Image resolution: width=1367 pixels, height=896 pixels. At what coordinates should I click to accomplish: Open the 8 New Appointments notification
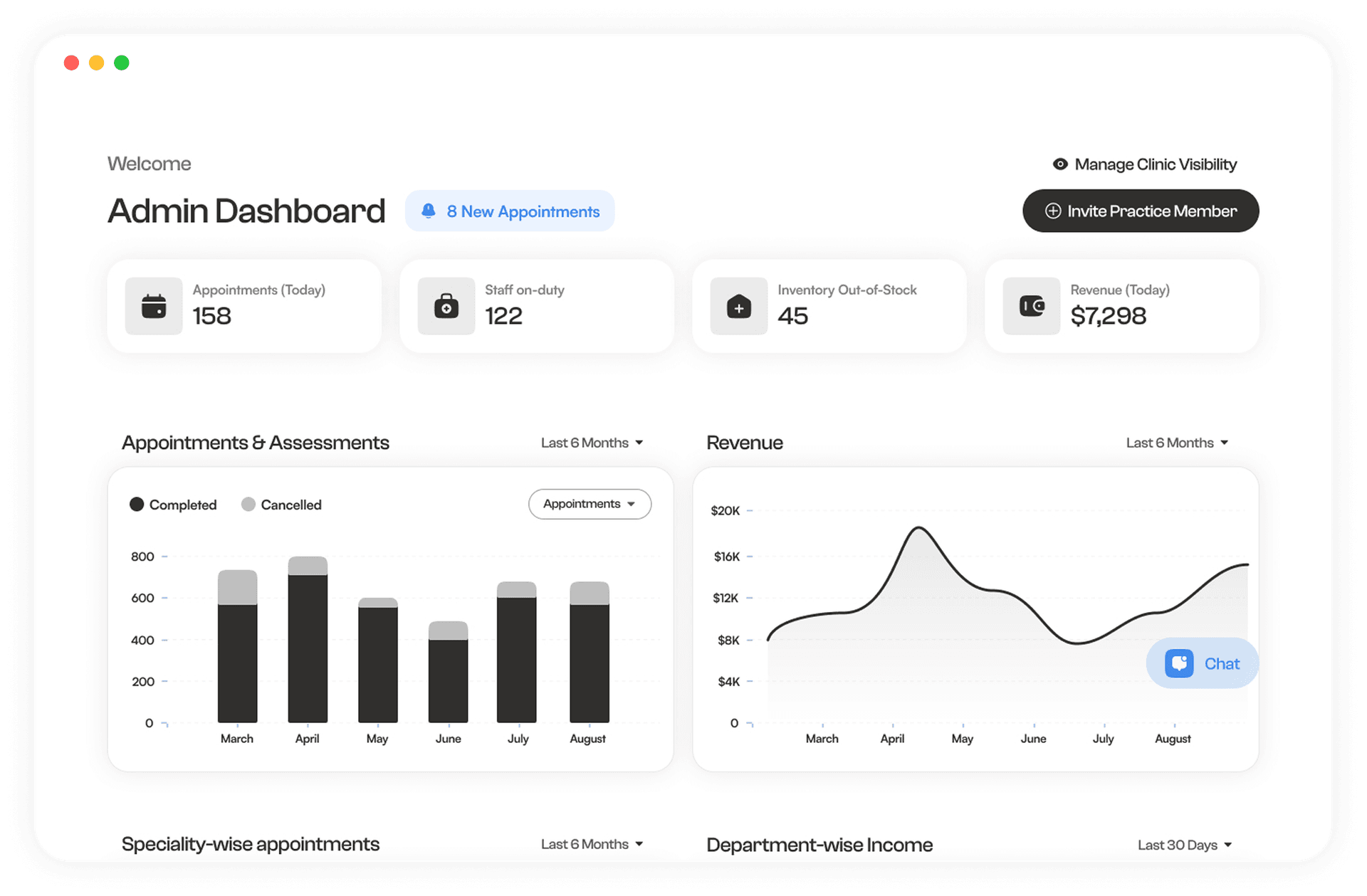pyautogui.click(x=510, y=211)
